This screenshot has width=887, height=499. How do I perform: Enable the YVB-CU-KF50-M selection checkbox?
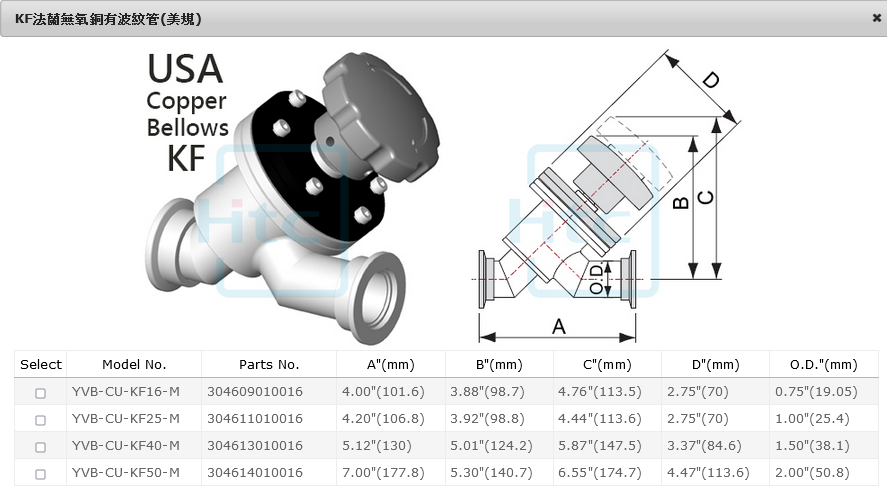(x=40, y=474)
